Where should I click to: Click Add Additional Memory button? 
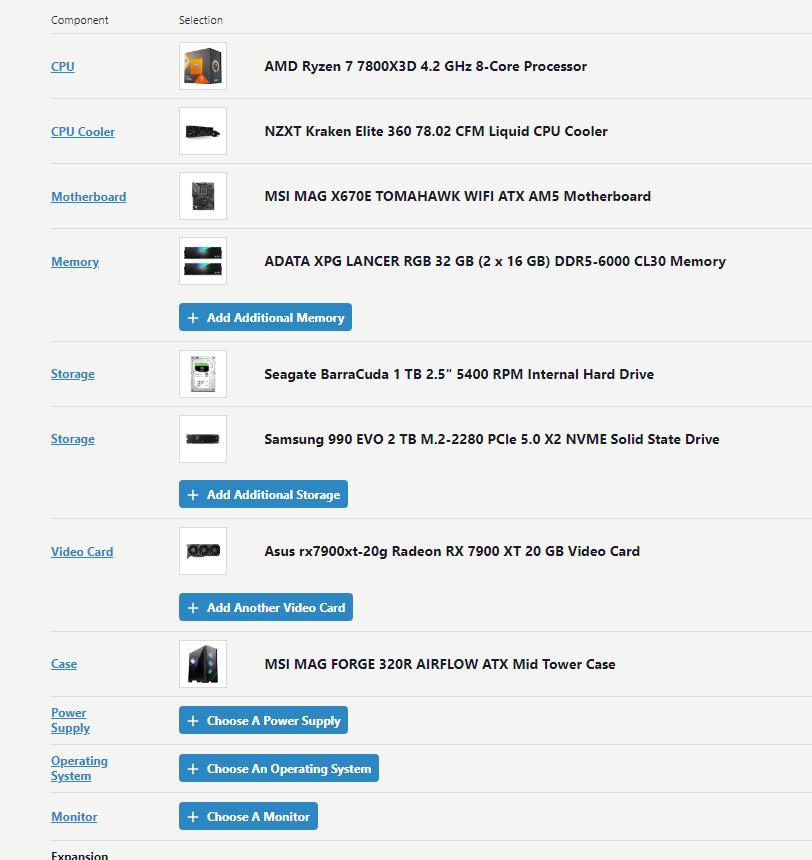tap(265, 317)
